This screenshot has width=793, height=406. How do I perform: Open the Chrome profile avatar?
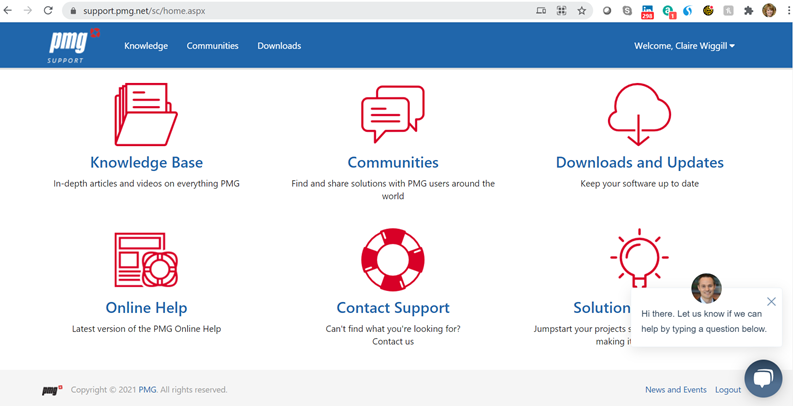point(769,11)
